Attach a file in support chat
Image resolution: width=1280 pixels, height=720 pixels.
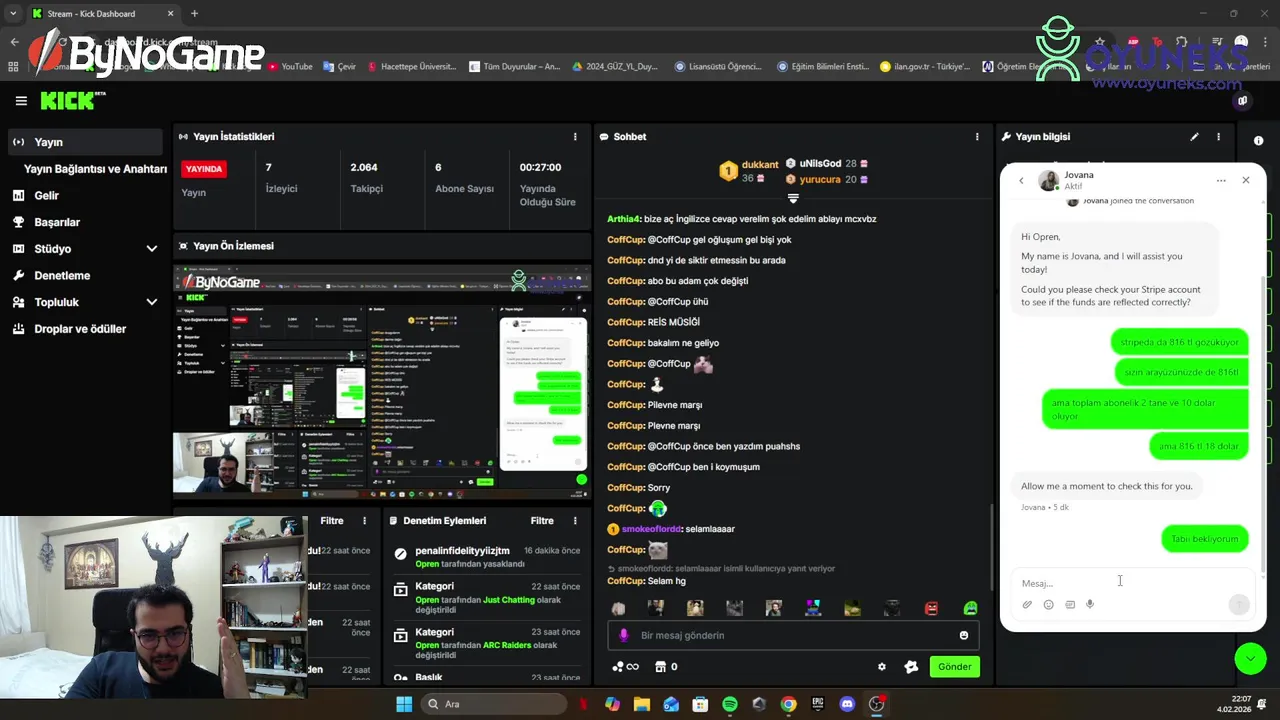(1027, 605)
